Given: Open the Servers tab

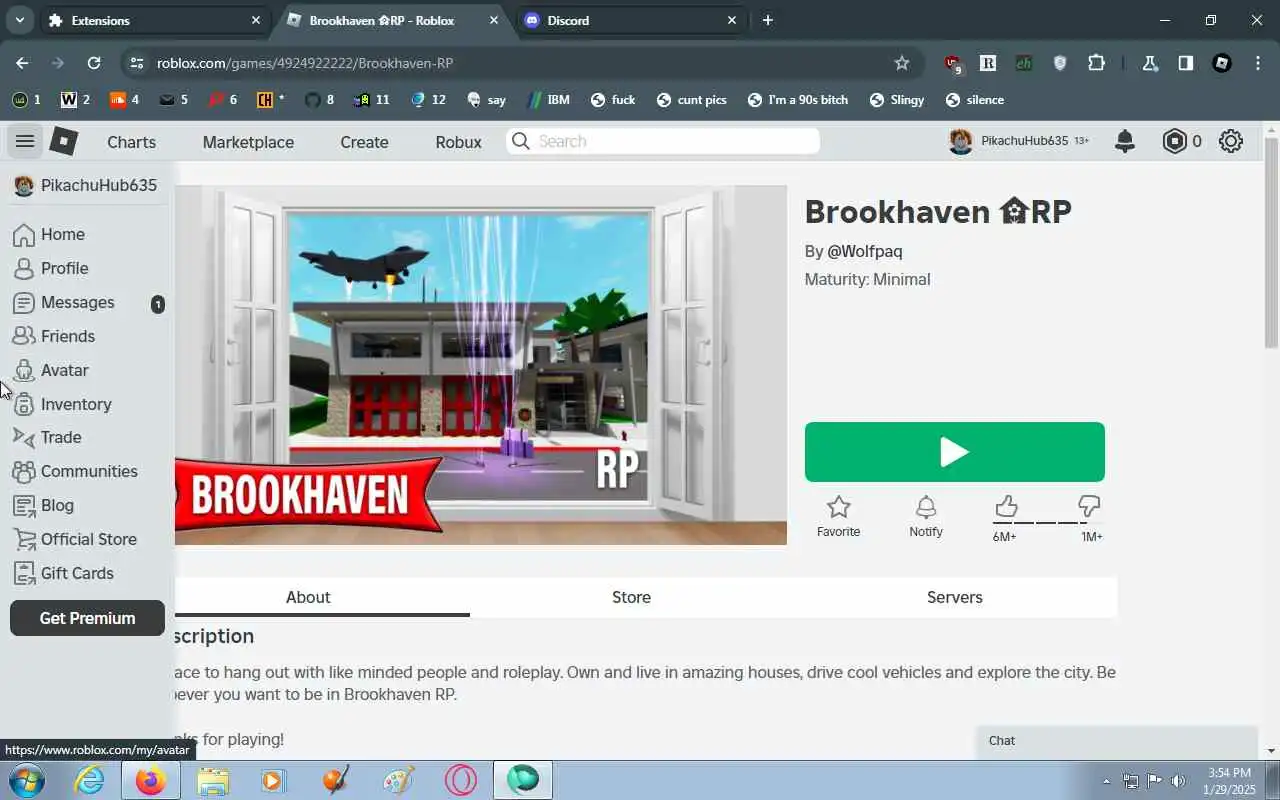Looking at the screenshot, I should [955, 597].
